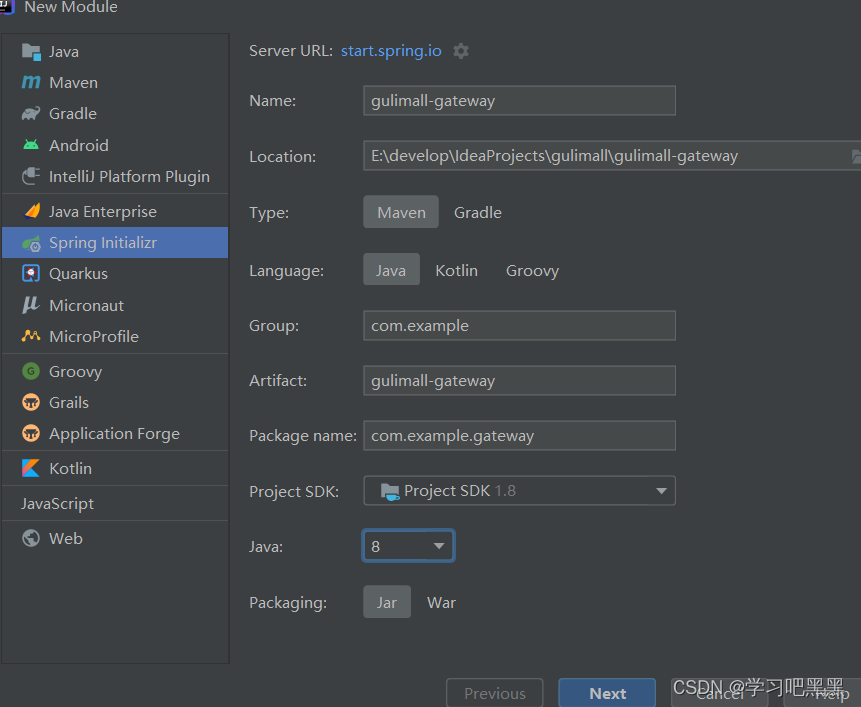Set Language to Kotlin
This screenshot has height=707, width=861.
point(456,270)
